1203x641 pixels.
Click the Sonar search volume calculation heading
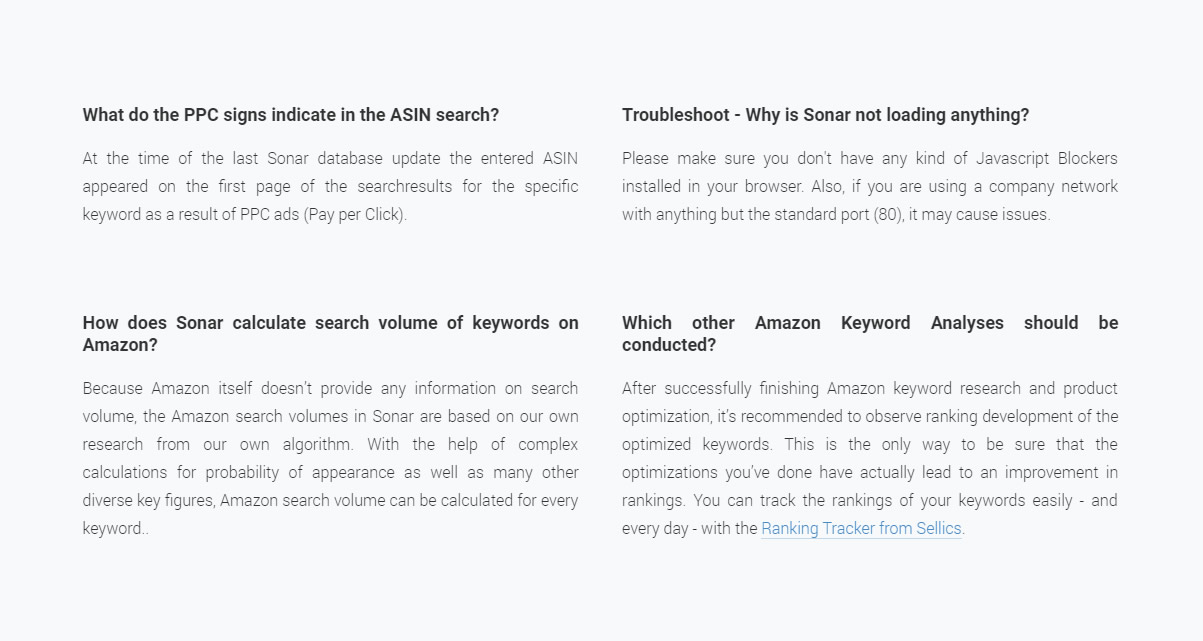(331, 334)
